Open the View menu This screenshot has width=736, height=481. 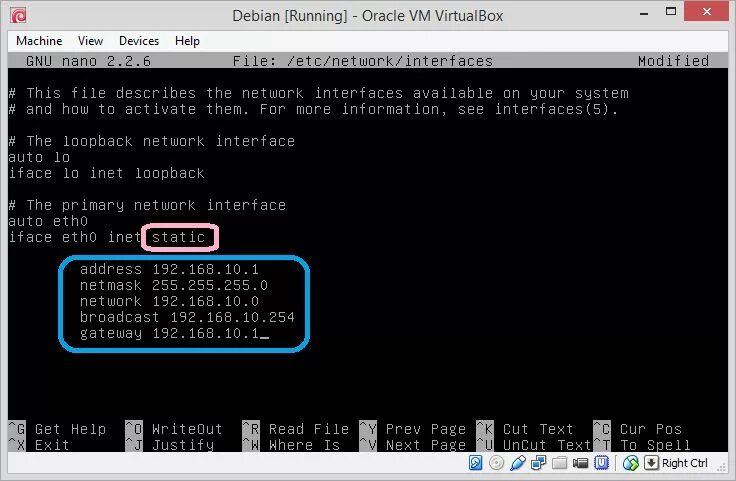[x=91, y=41]
